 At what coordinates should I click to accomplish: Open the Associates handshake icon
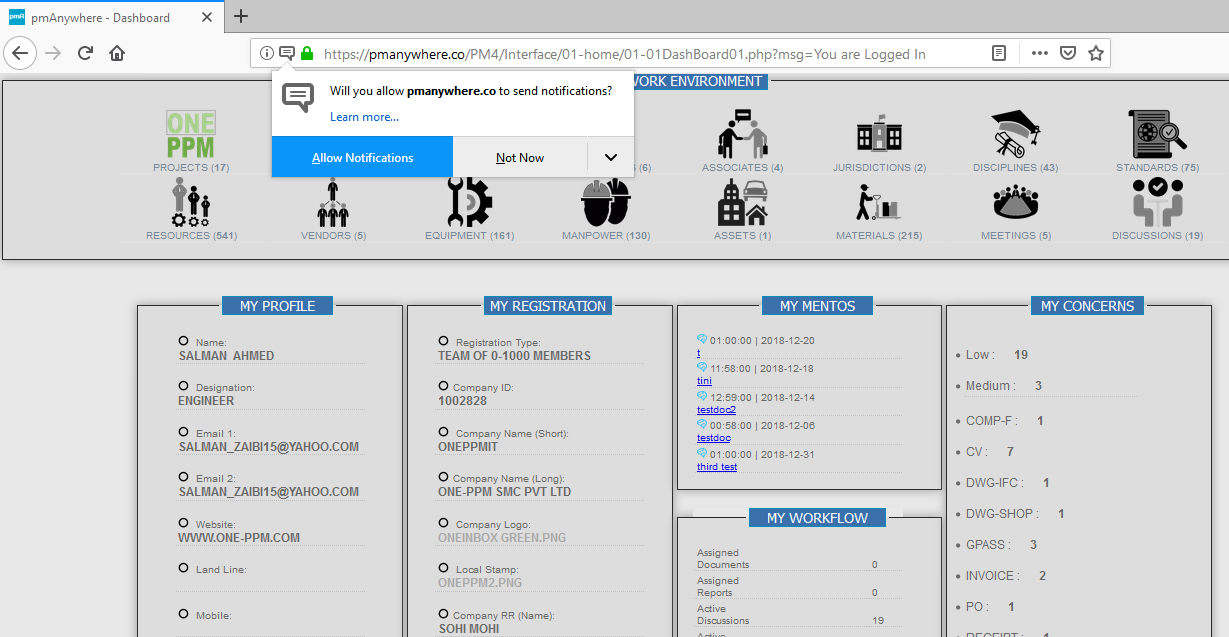742,133
